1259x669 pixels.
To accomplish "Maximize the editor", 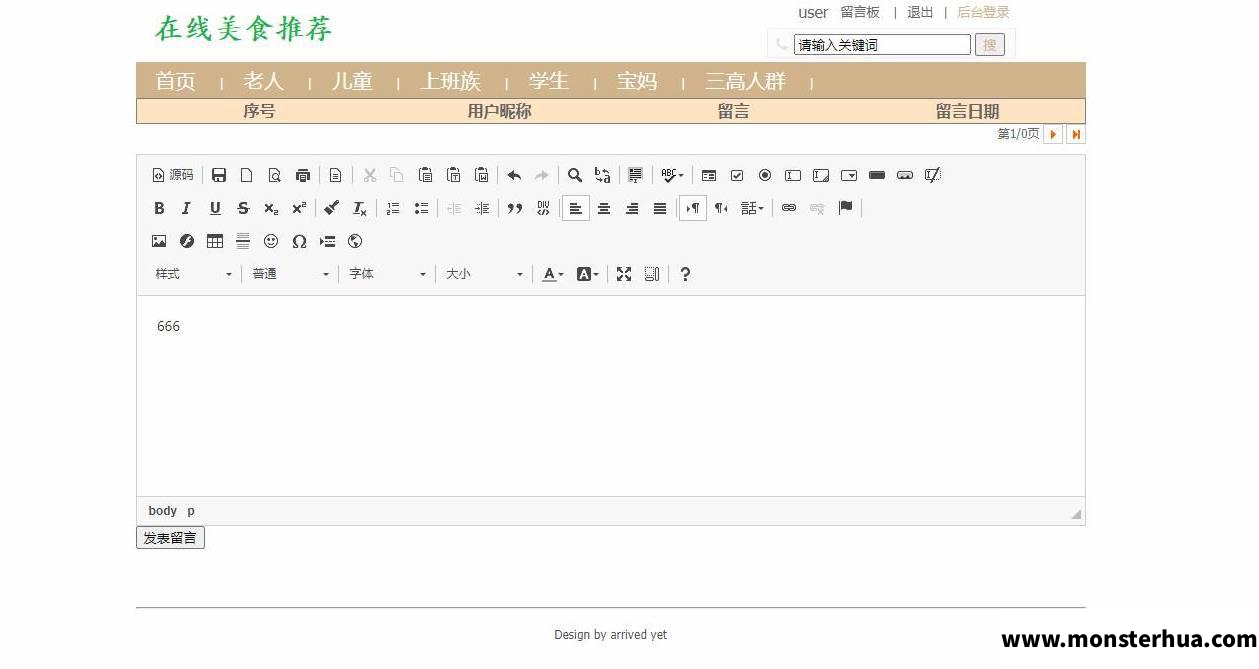I will coord(624,274).
